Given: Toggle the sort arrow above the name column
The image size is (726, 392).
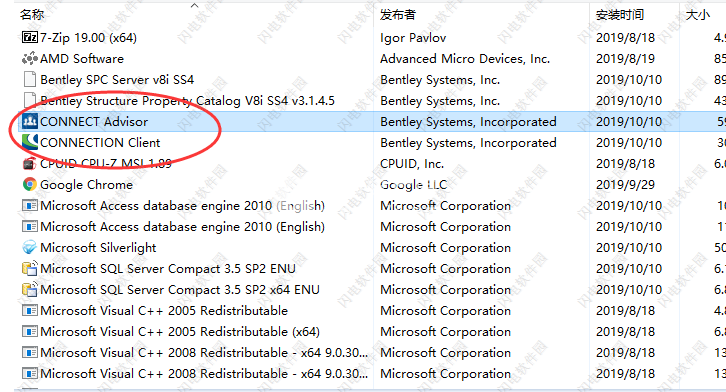Looking at the screenshot, I should (194, 6).
